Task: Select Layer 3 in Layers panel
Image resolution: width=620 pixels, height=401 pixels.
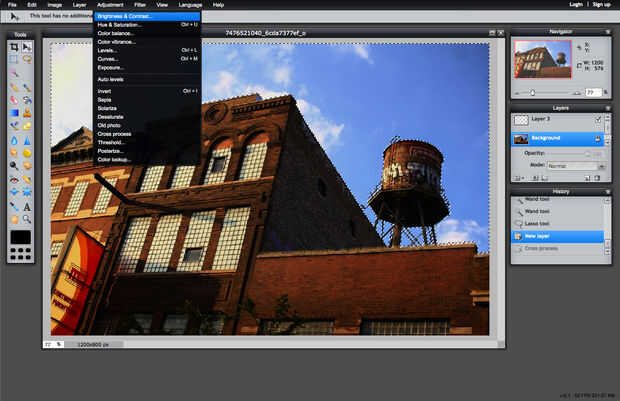Action: pyautogui.click(x=558, y=120)
